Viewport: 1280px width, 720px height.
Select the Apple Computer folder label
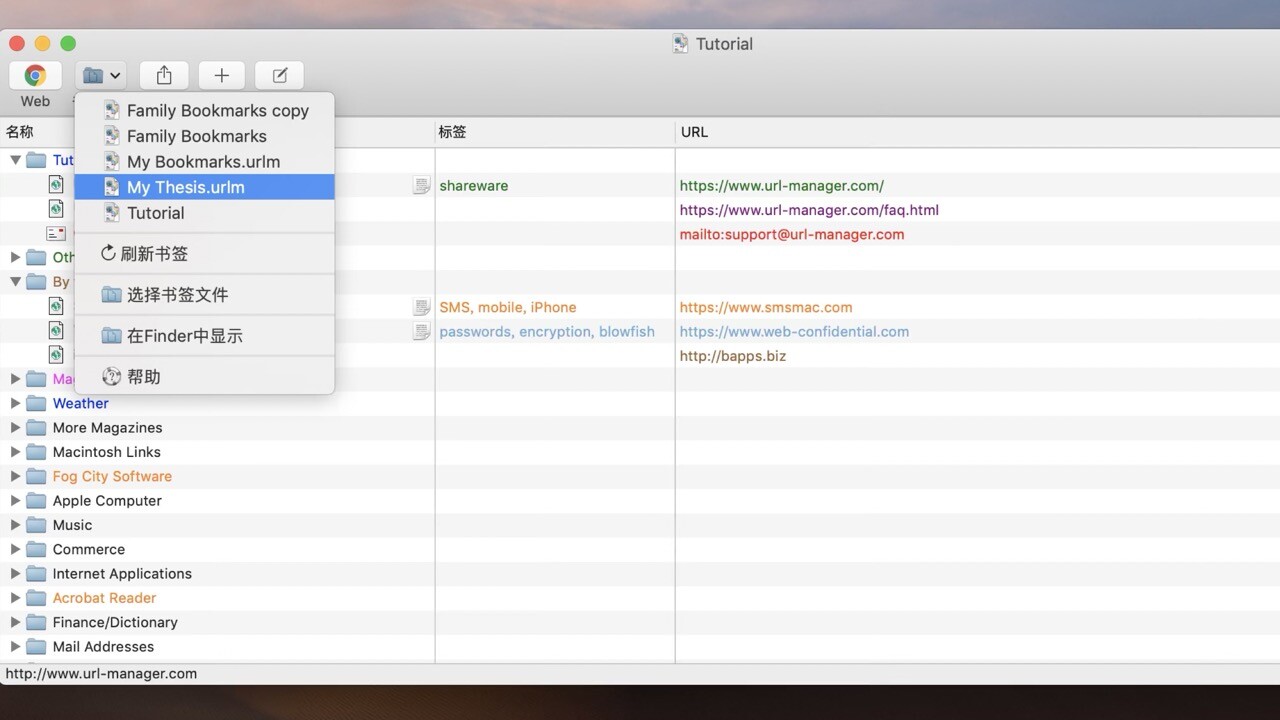pyautogui.click(x=107, y=501)
